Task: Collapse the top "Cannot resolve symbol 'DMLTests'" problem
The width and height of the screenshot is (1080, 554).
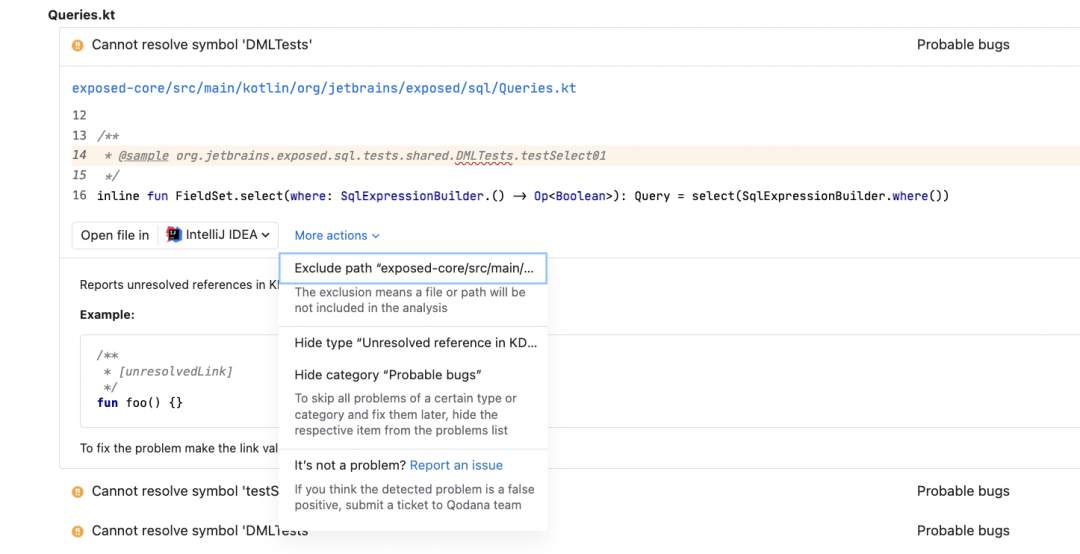Action: pos(202,45)
